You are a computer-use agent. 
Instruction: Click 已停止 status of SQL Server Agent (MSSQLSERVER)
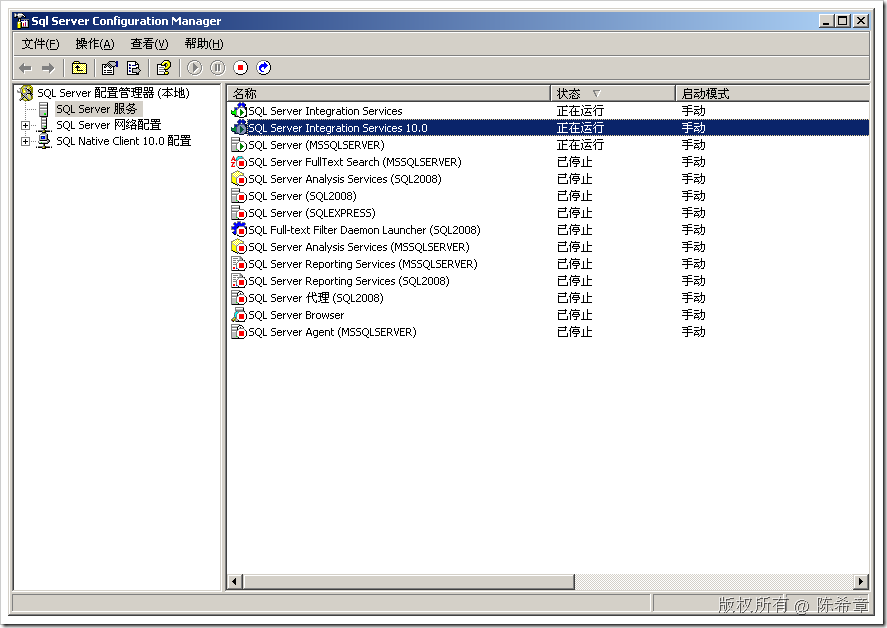point(574,332)
